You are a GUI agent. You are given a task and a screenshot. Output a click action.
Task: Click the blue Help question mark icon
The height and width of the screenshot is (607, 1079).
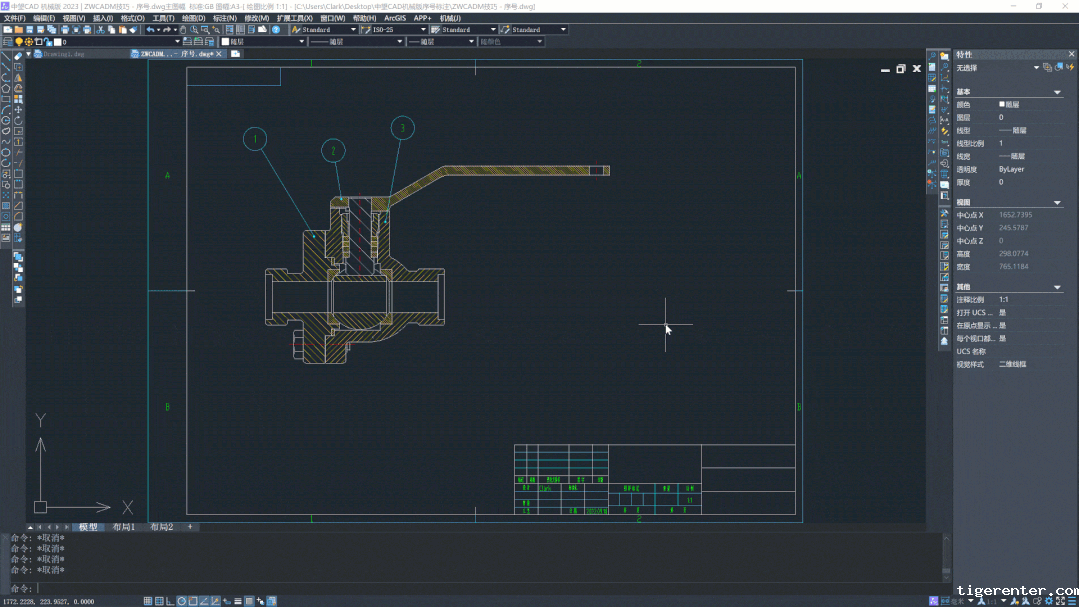[x=276, y=30]
